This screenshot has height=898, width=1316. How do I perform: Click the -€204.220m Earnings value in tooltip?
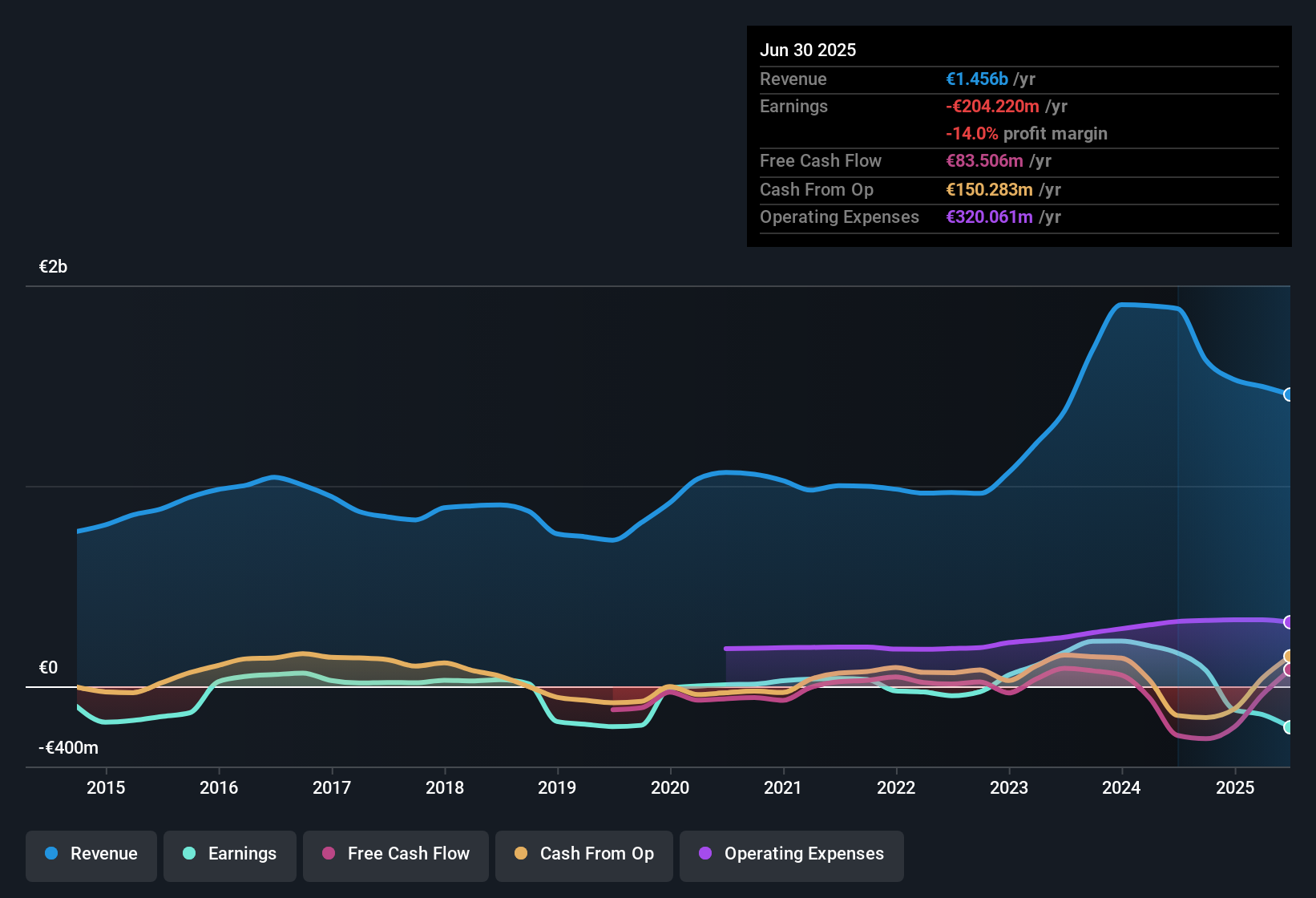coord(993,106)
